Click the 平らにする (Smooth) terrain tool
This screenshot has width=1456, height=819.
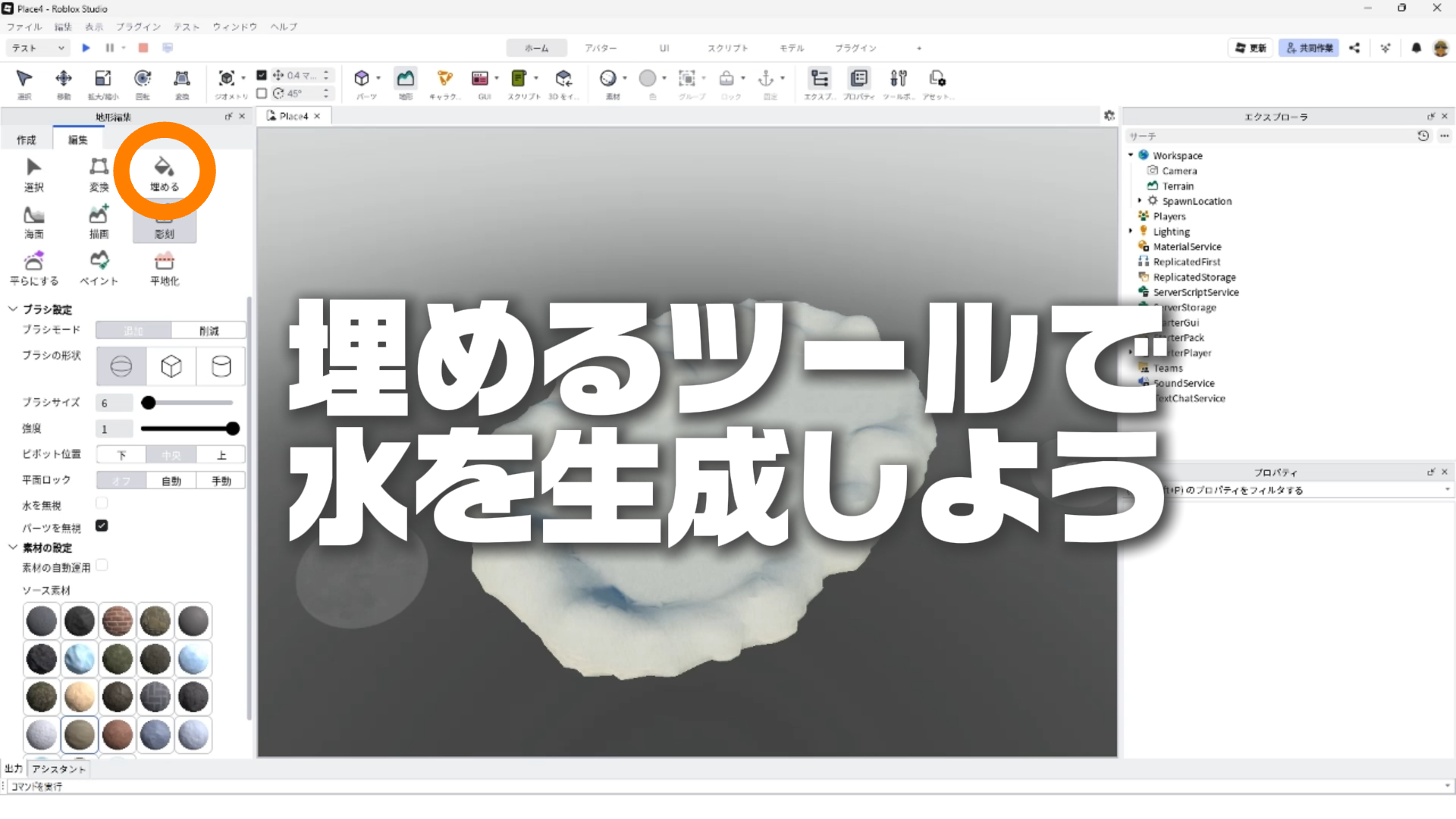coord(33,268)
